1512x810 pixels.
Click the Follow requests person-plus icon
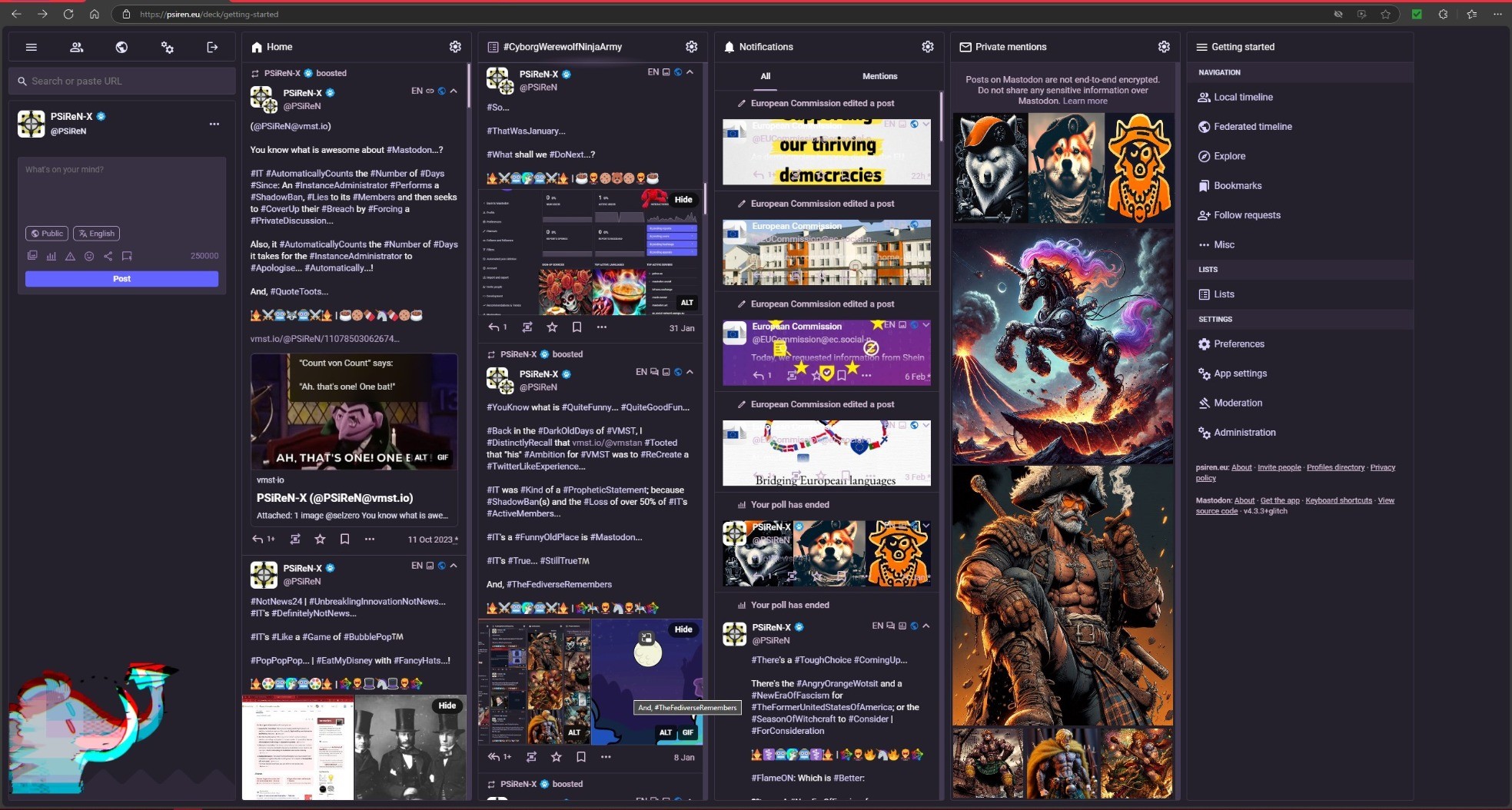click(1205, 215)
